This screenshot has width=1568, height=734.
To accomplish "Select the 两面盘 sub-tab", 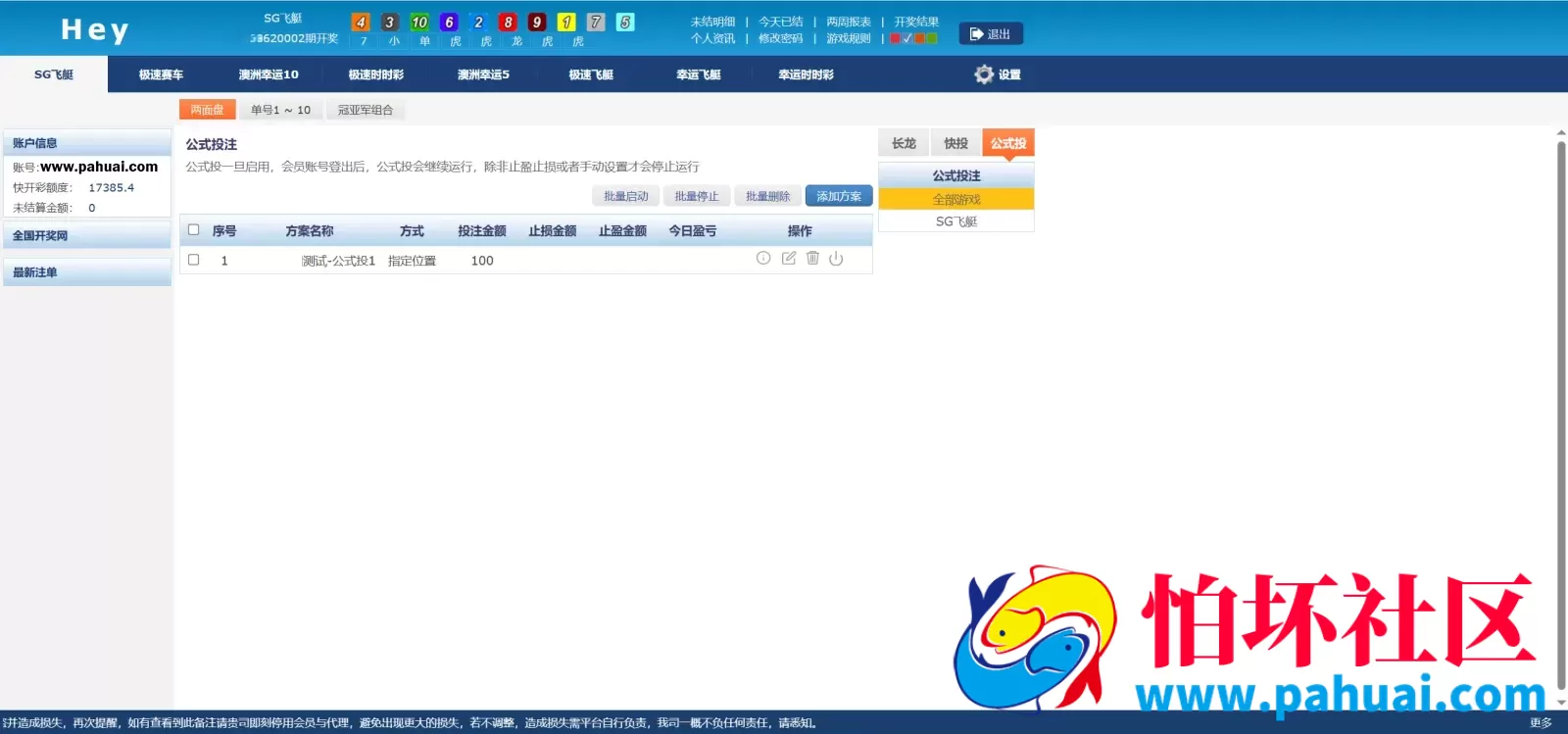I will (207, 110).
